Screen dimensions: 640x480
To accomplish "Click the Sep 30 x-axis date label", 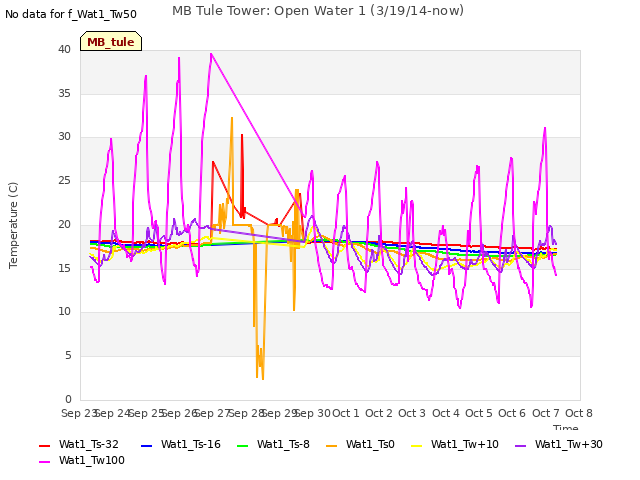I will (313, 413).
